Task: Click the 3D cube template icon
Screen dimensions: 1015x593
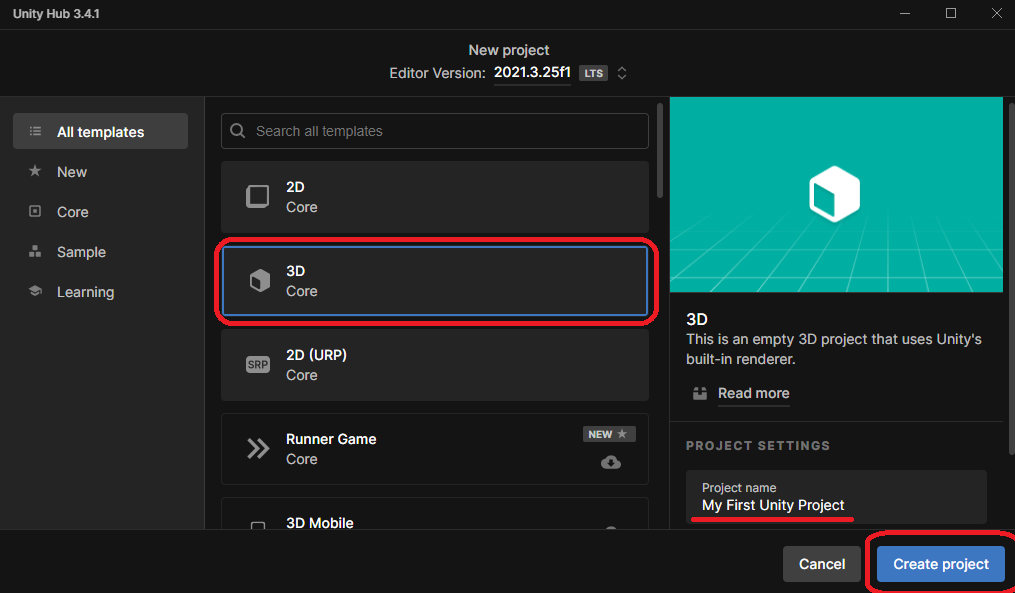Action: [259, 281]
